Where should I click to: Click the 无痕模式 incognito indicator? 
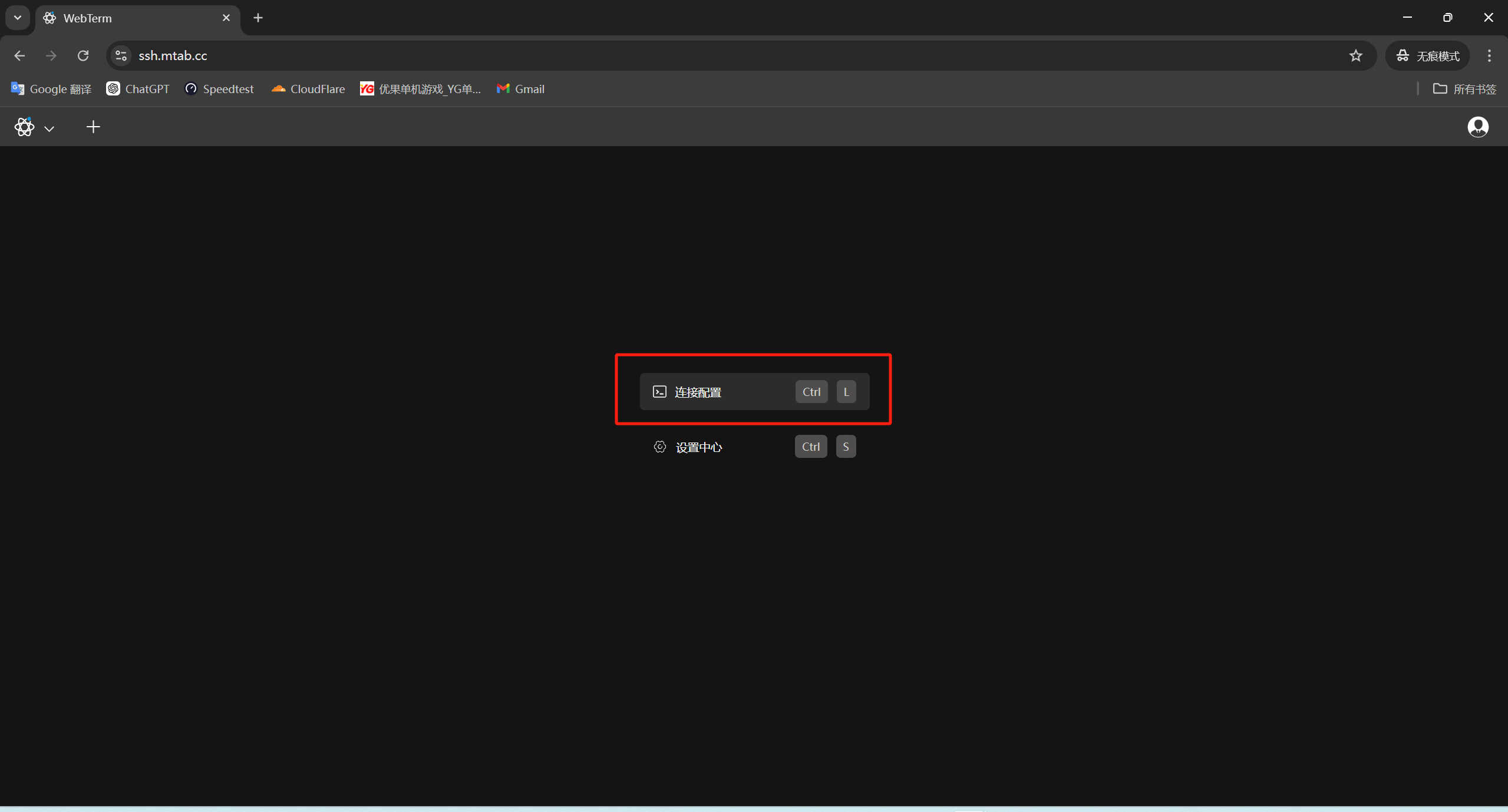coord(1428,55)
